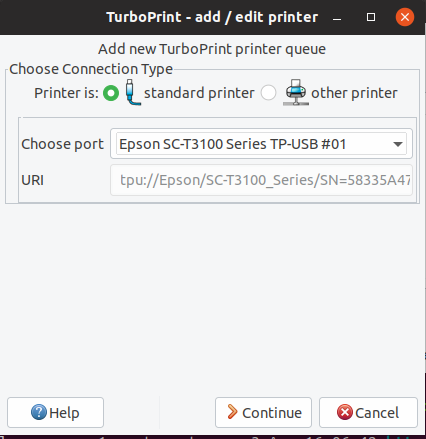Image resolution: width=426 pixels, height=439 pixels.
Task: Click the 'URI' label
Action: pos(32,180)
